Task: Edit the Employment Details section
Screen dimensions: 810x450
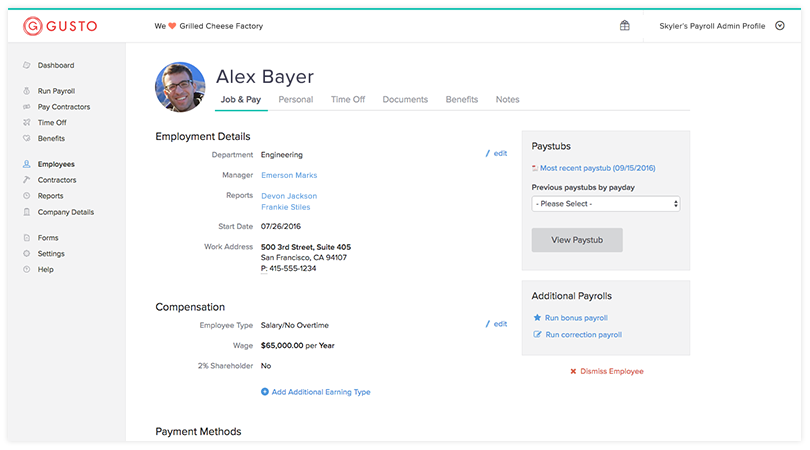Action: [x=497, y=154]
